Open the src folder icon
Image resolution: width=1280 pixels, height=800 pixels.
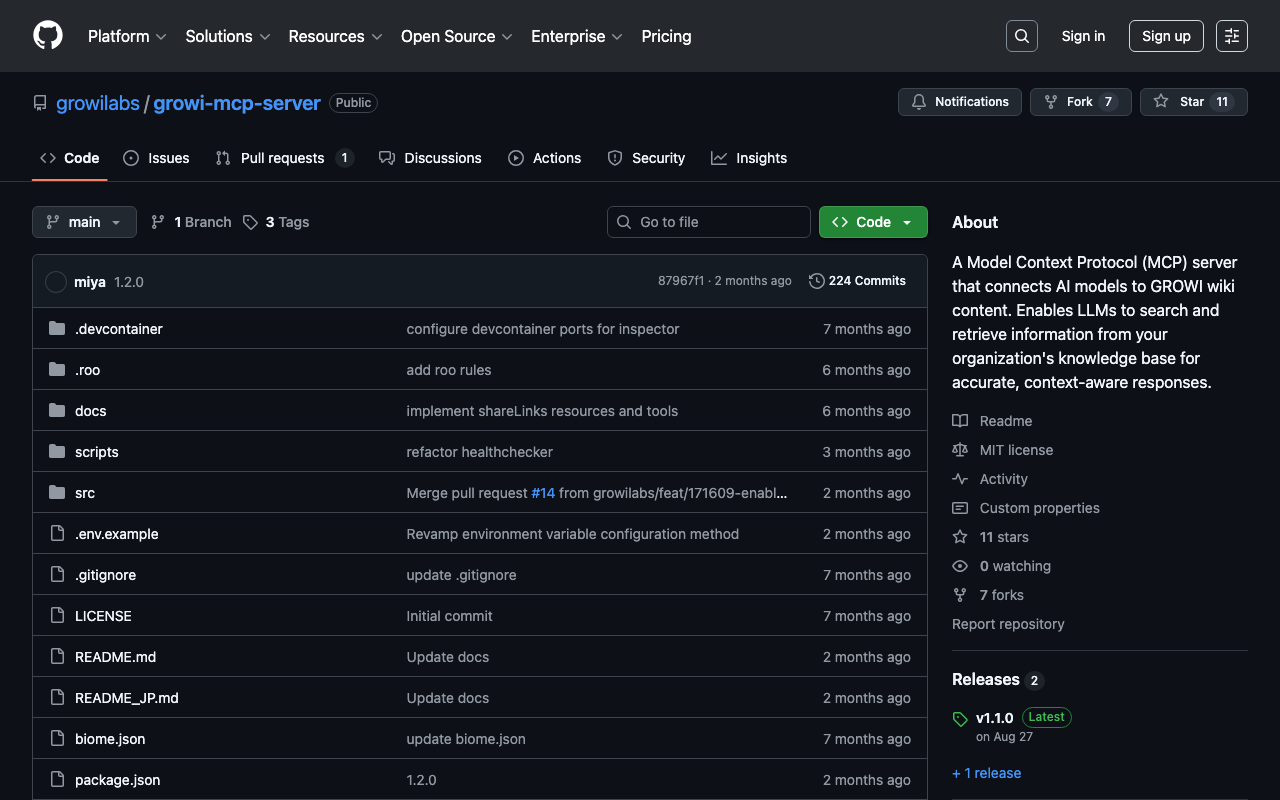coord(57,493)
